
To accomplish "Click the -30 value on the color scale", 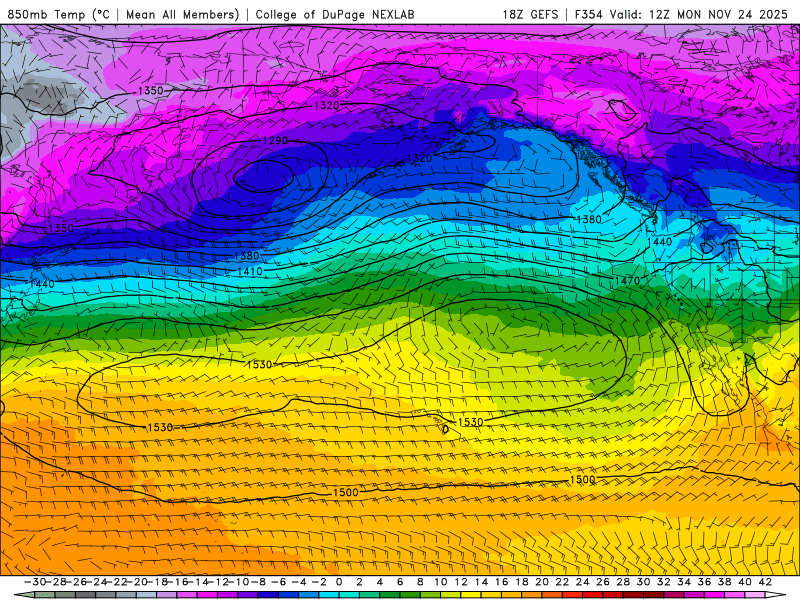I will point(35,582).
